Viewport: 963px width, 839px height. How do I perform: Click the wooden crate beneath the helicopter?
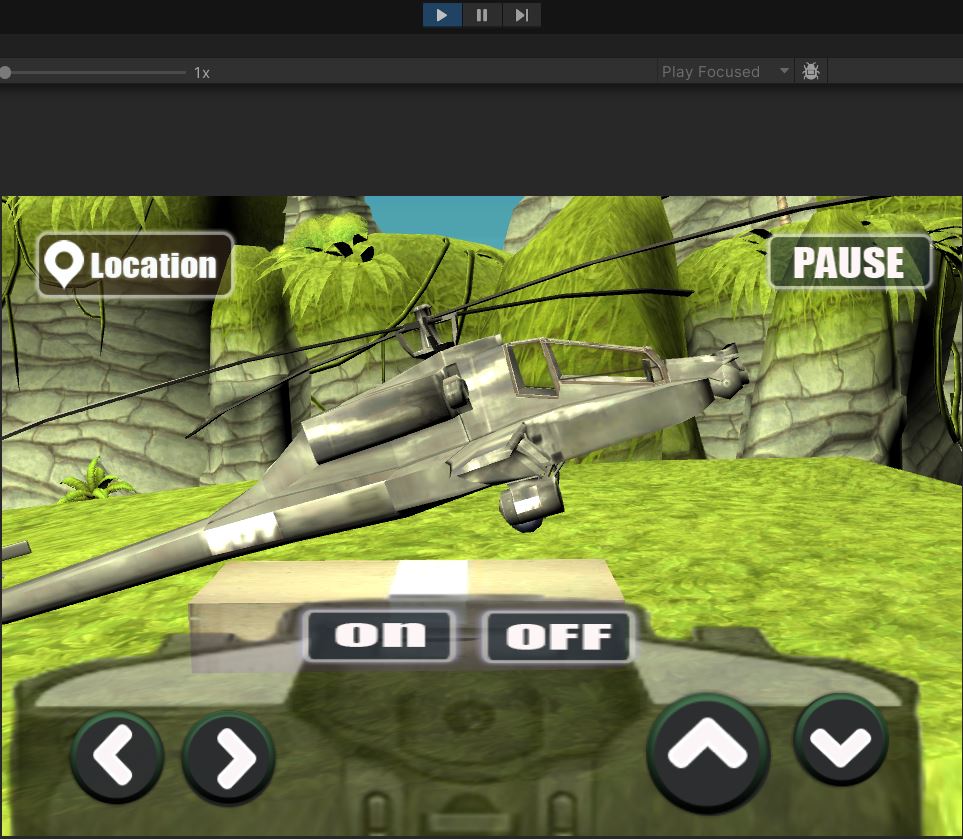300,590
